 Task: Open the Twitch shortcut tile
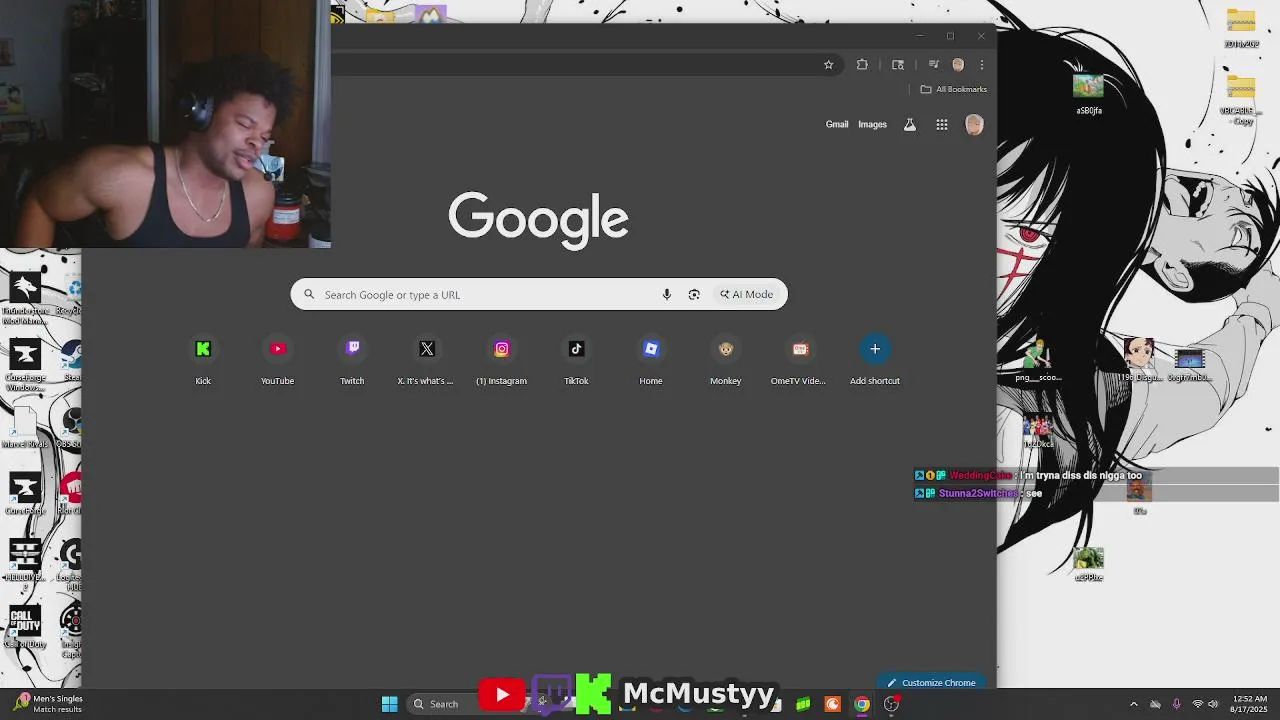coord(352,360)
